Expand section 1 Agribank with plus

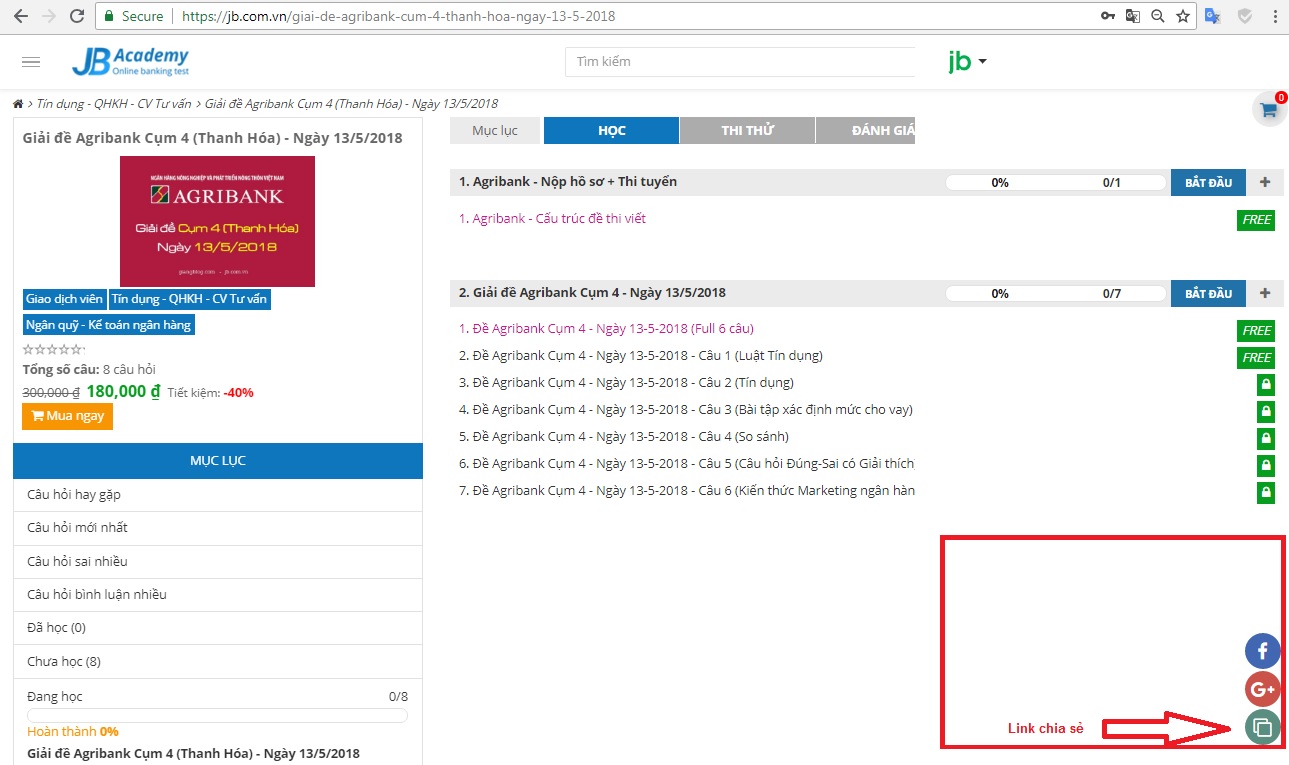click(x=1265, y=182)
